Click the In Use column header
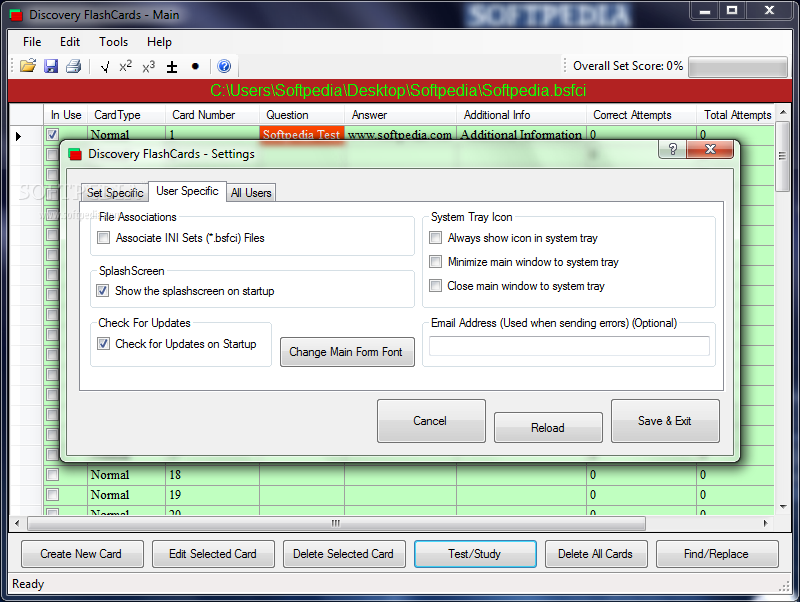Screen dimensions: 800x602 click(x=66, y=115)
